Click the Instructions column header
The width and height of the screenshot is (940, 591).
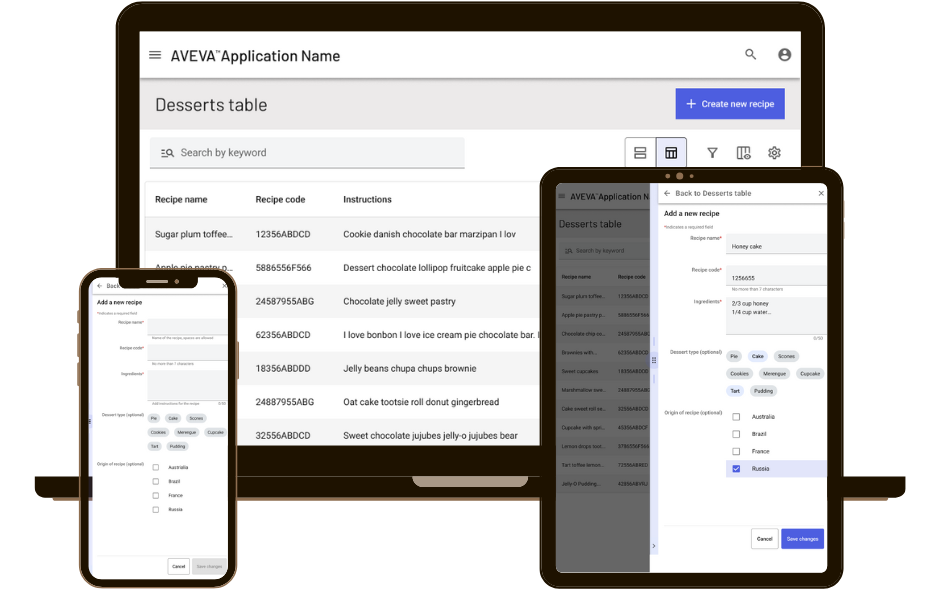coord(367,200)
